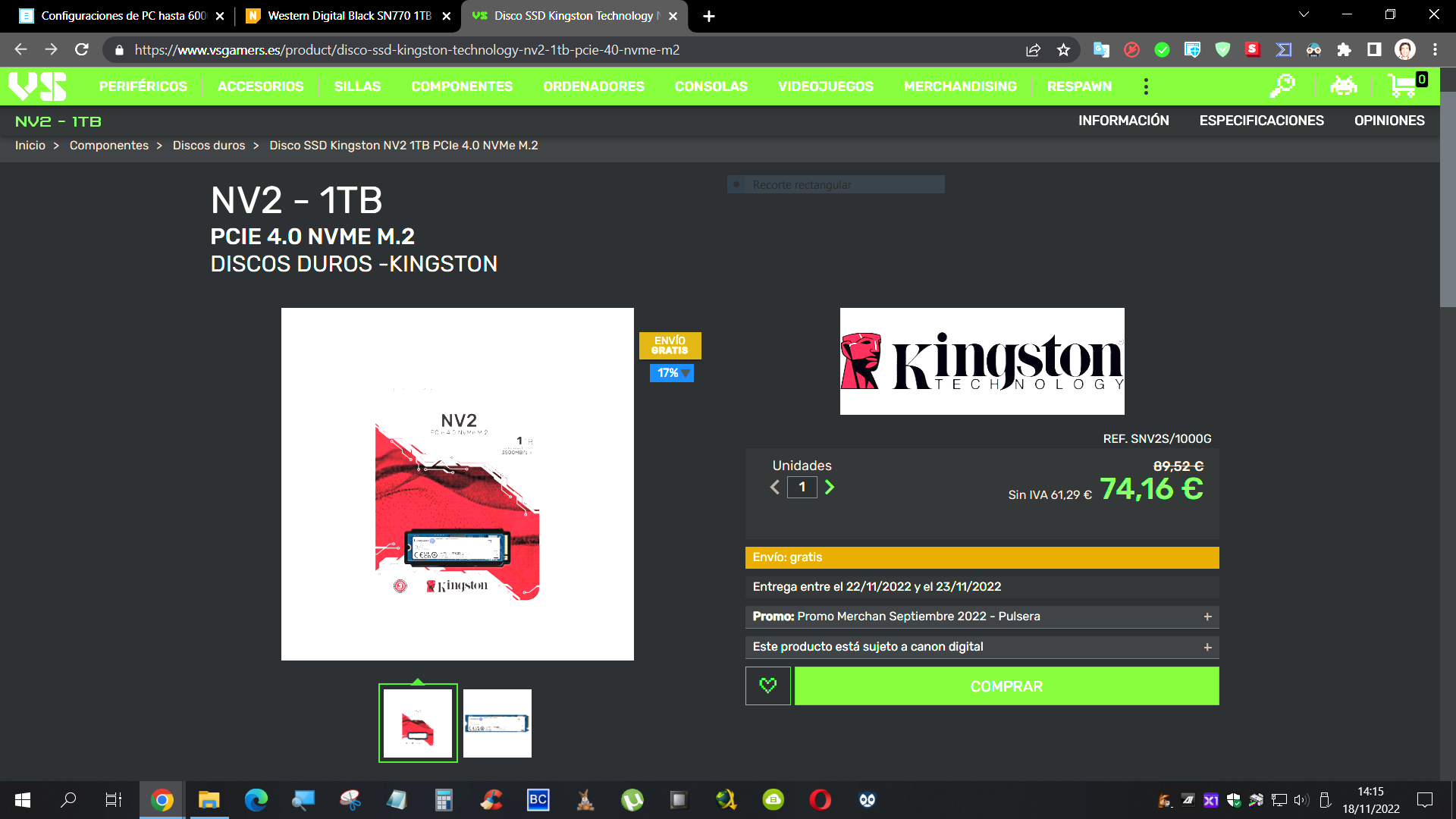
Task: Bookmark page with the star icon
Action: 1063,50
